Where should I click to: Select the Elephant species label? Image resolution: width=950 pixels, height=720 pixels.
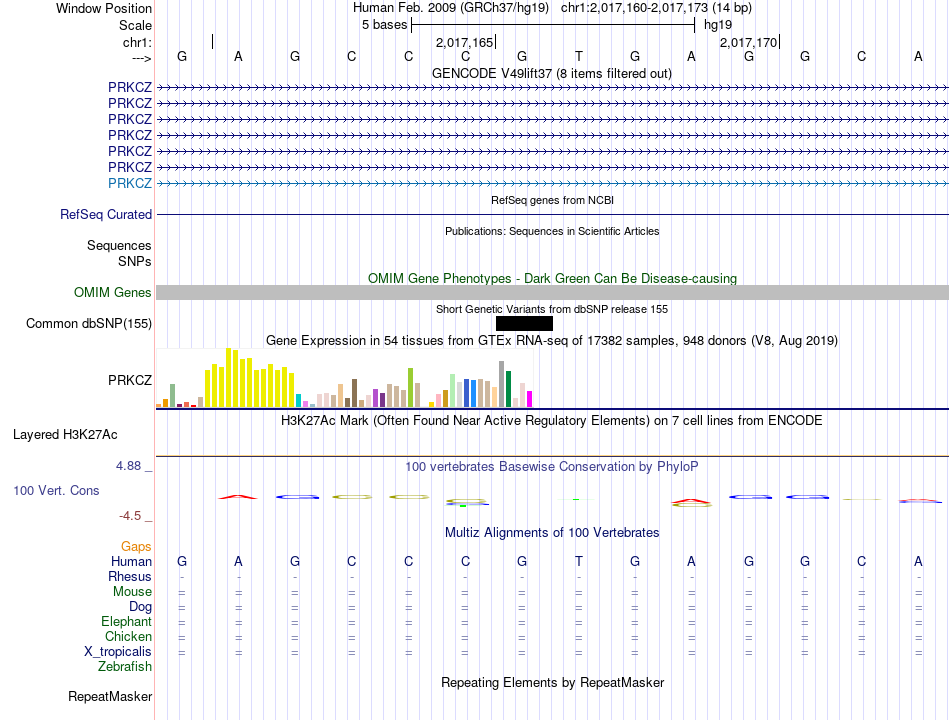coord(127,621)
